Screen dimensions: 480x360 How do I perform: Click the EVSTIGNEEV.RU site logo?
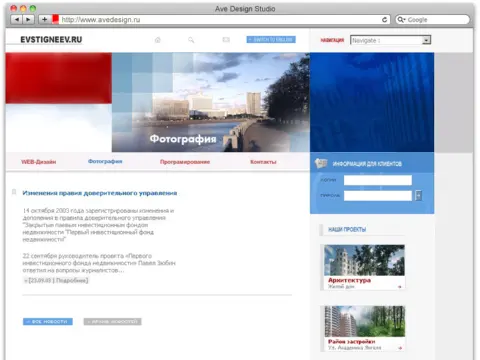[51, 40]
